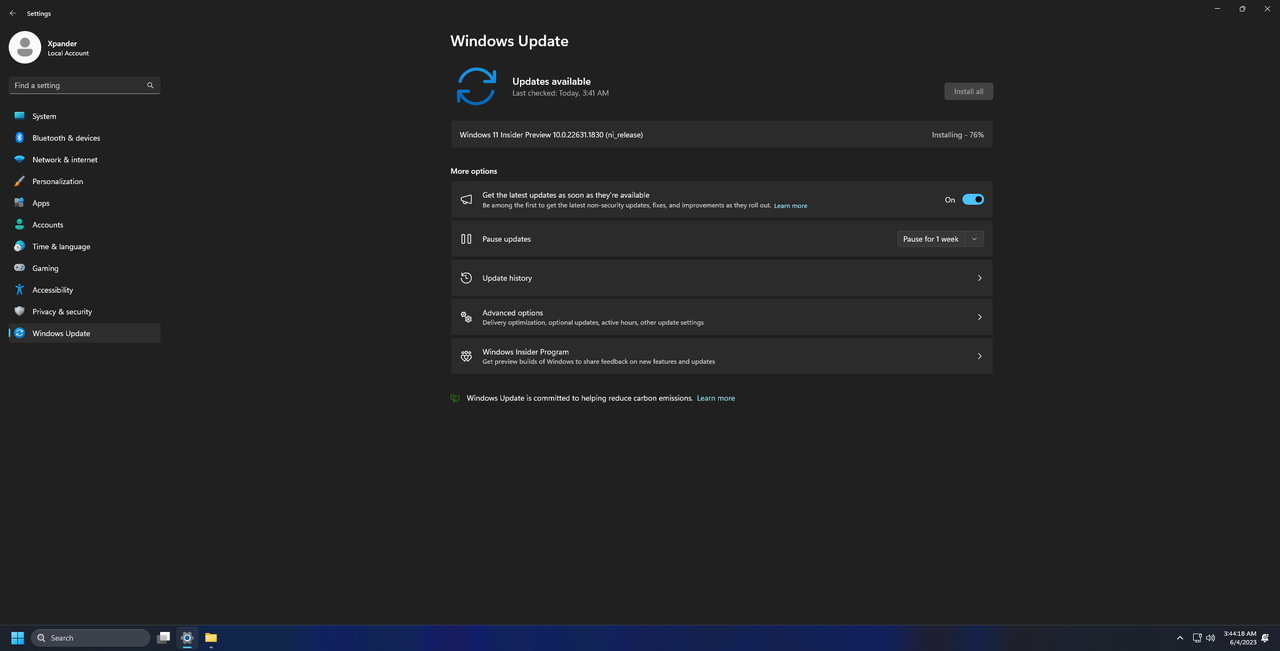
Task: Click Learn more link about latest updates
Action: tap(790, 206)
